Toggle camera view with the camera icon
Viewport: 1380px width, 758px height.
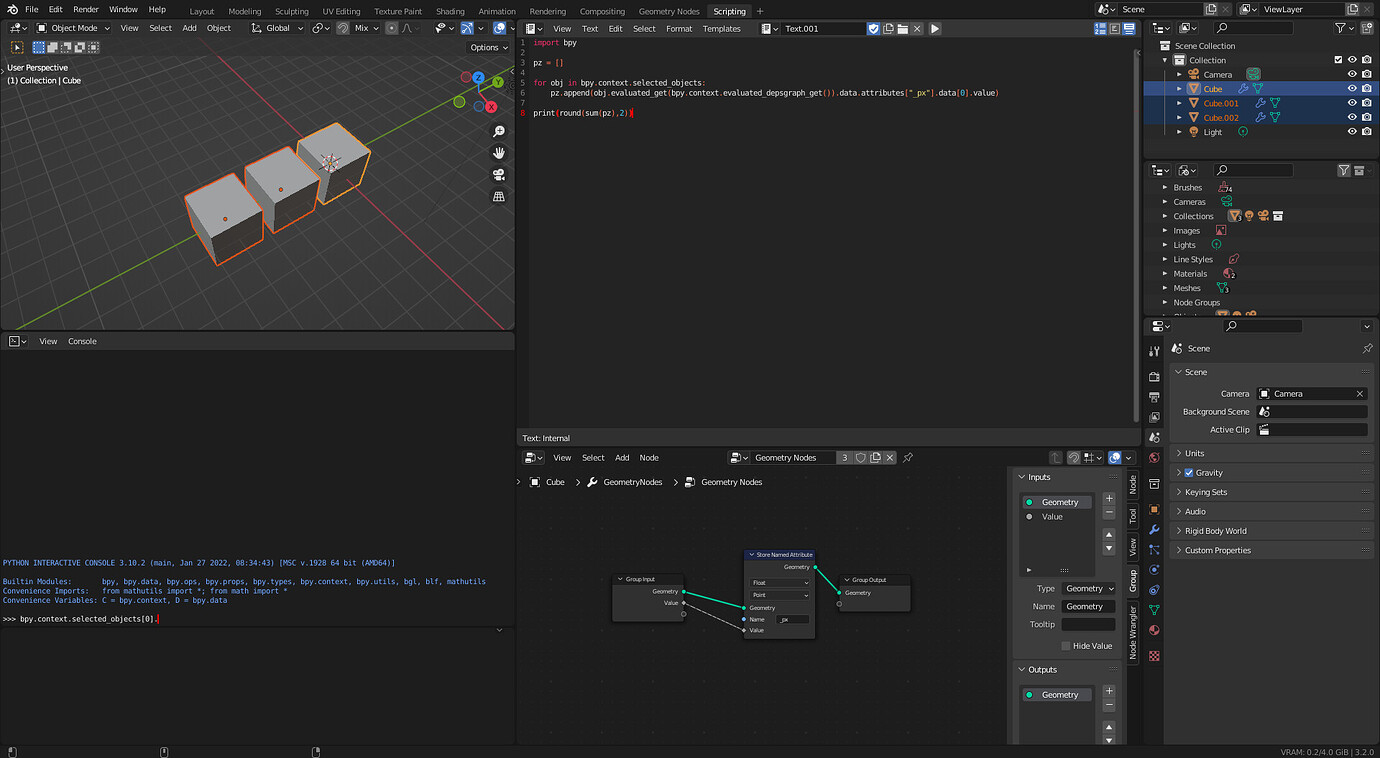[x=499, y=175]
